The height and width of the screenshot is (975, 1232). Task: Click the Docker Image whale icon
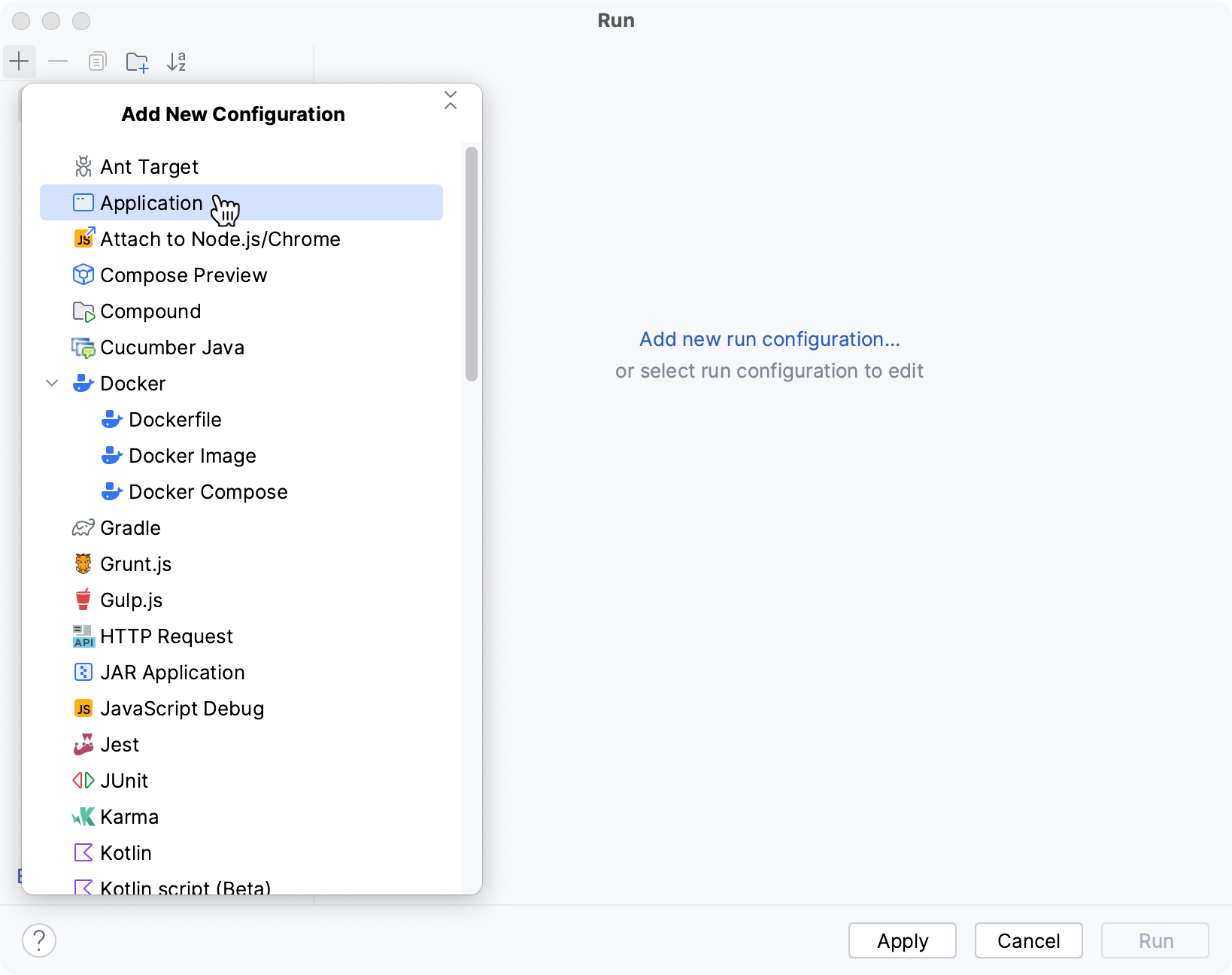click(x=112, y=455)
